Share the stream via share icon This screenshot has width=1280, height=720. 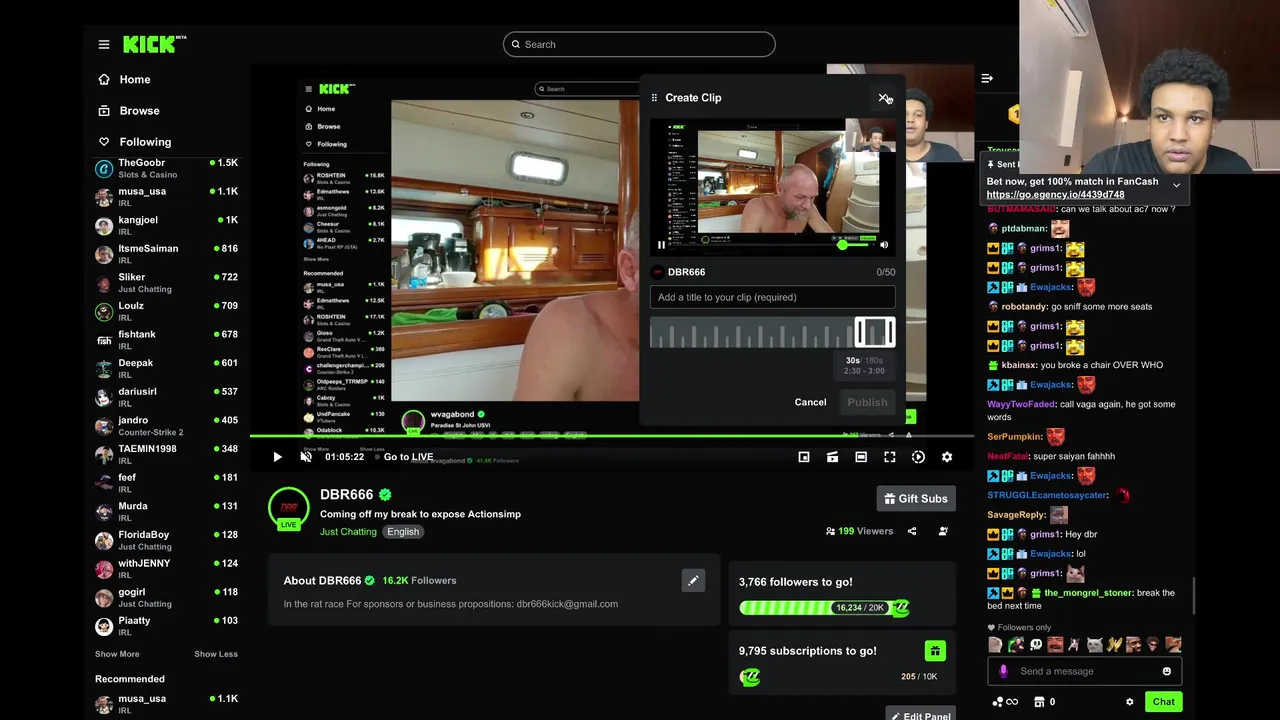click(912, 531)
